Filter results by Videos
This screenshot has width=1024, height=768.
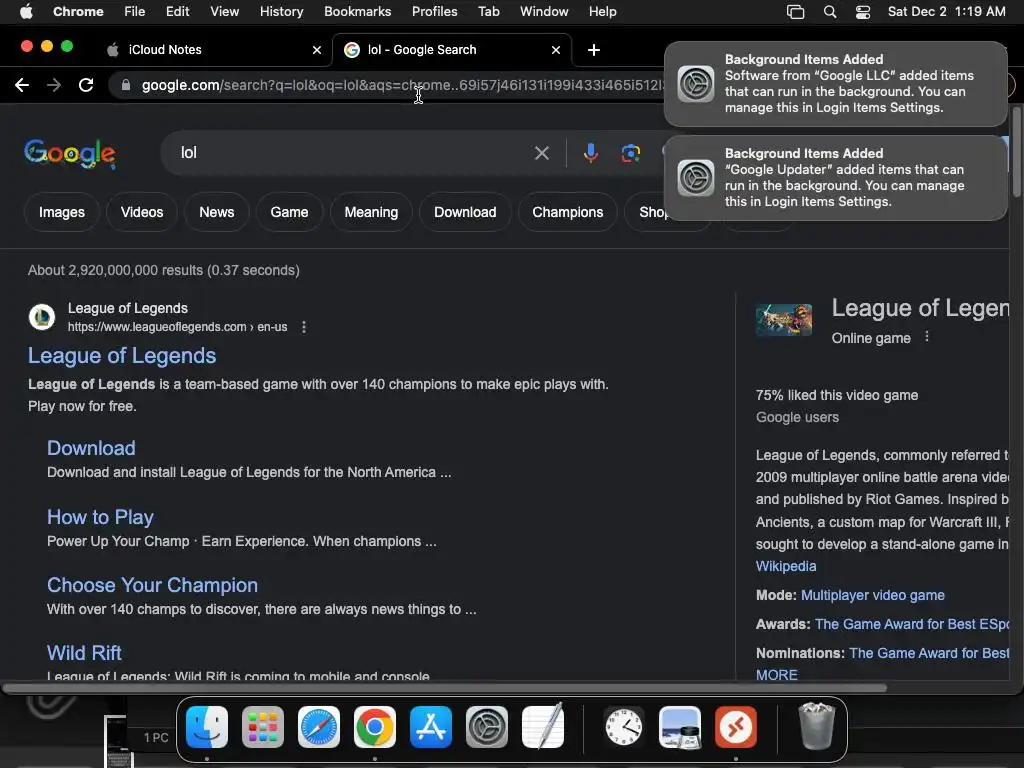(x=142, y=212)
